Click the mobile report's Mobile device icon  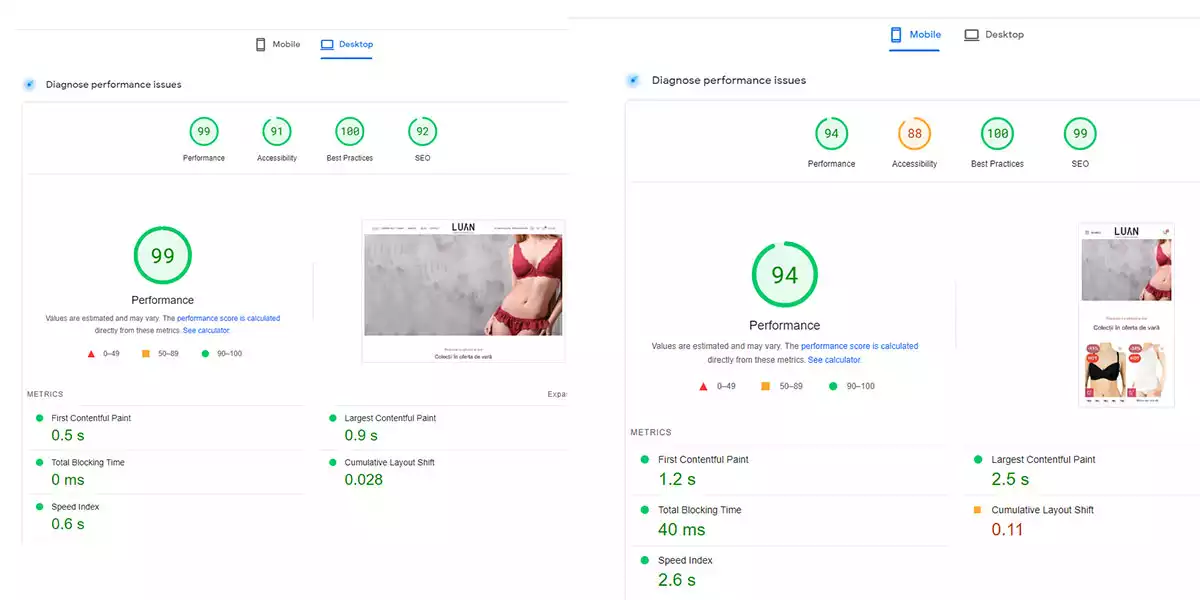click(894, 34)
